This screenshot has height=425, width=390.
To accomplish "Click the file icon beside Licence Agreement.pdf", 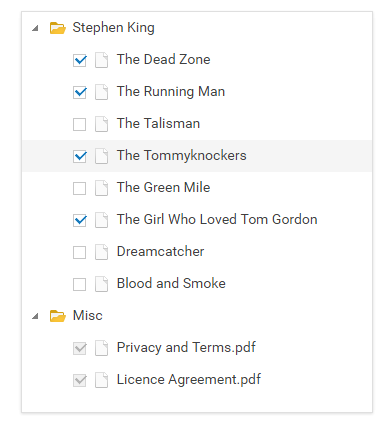I will pos(101,380).
